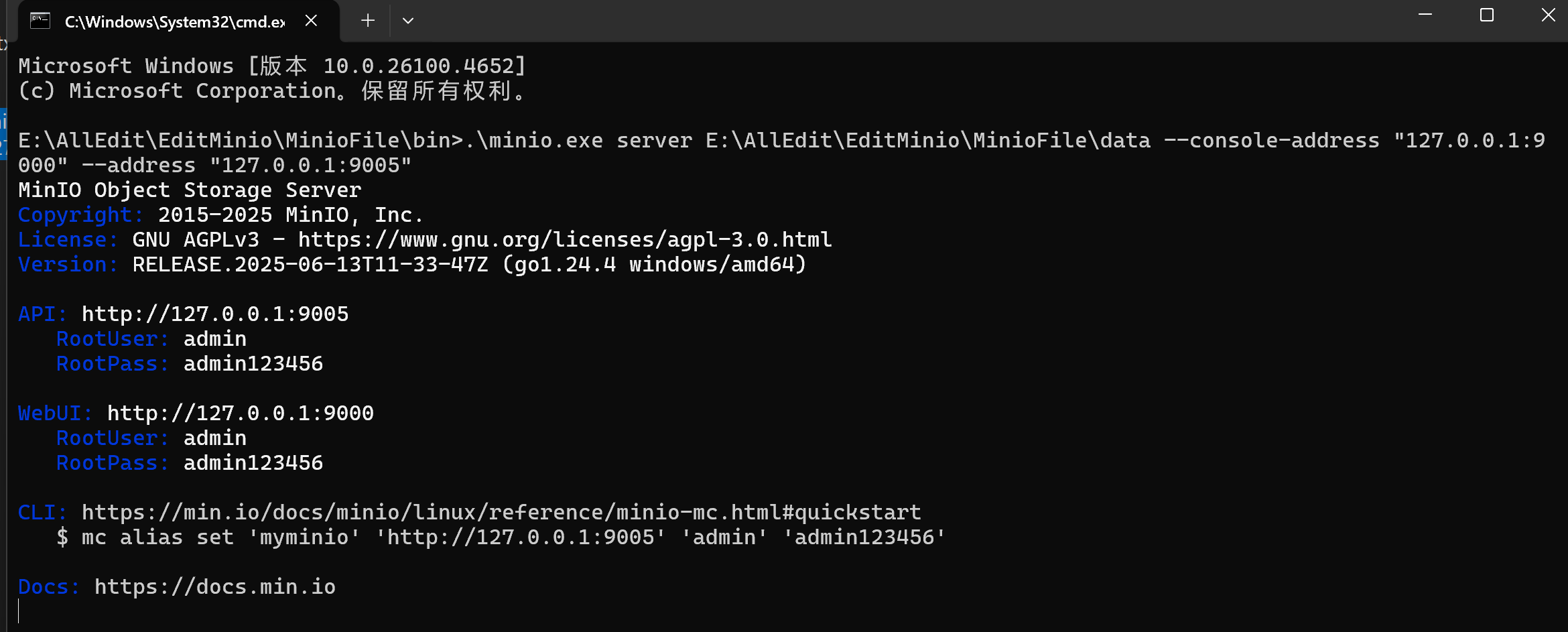Click the chevron icon next to the plus button
The width and height of the screenshot is (1568, 632).
tap(408, 21)
